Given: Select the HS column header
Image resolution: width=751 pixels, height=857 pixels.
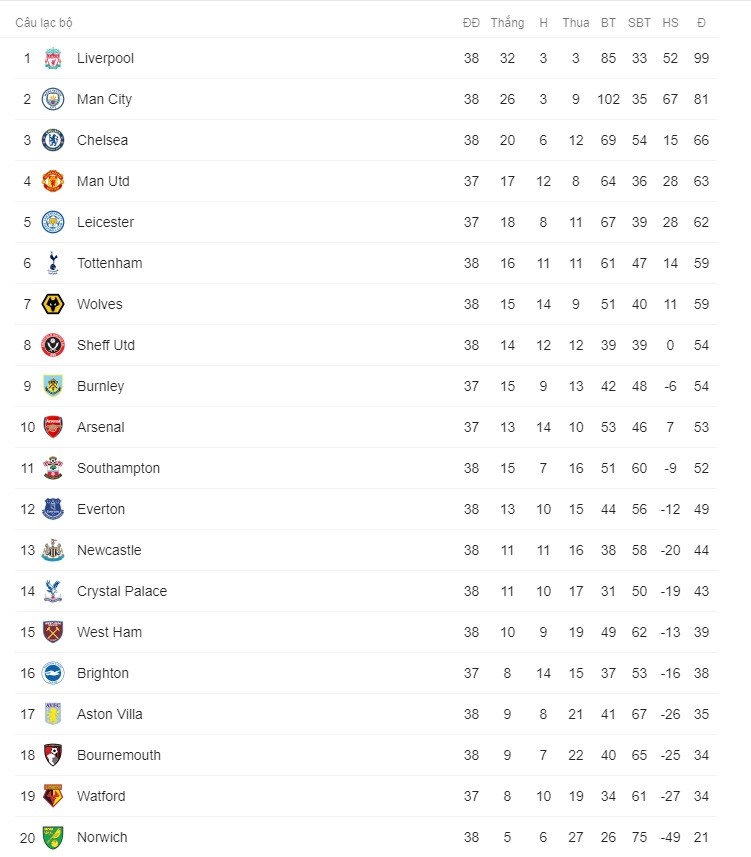Looking at the screenshot, I should [x=670, y=23].
